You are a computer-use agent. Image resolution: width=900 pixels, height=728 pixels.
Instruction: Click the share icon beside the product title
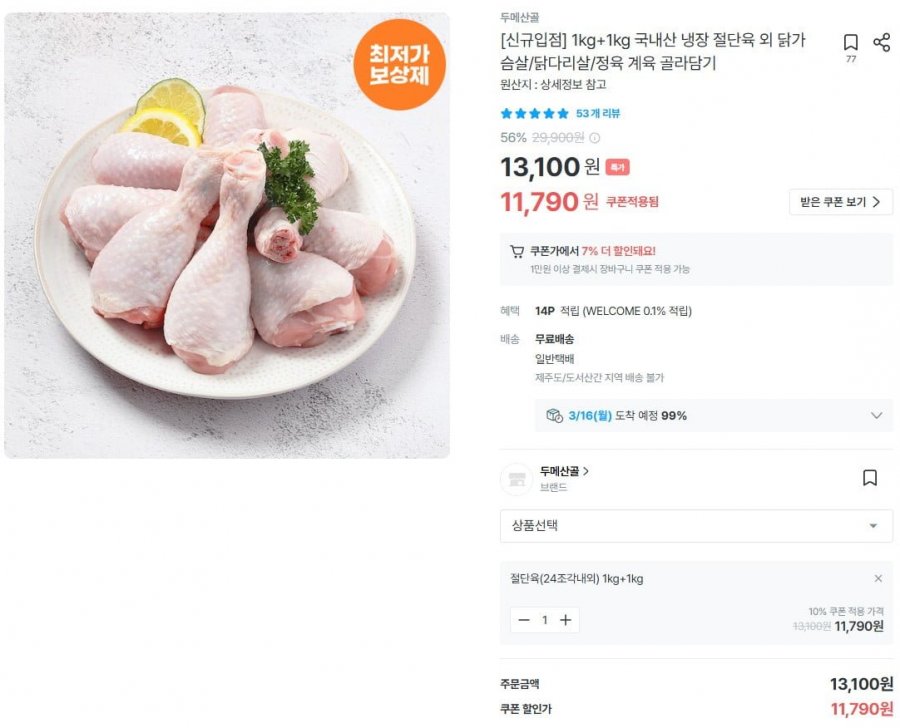tap(883, 40)
